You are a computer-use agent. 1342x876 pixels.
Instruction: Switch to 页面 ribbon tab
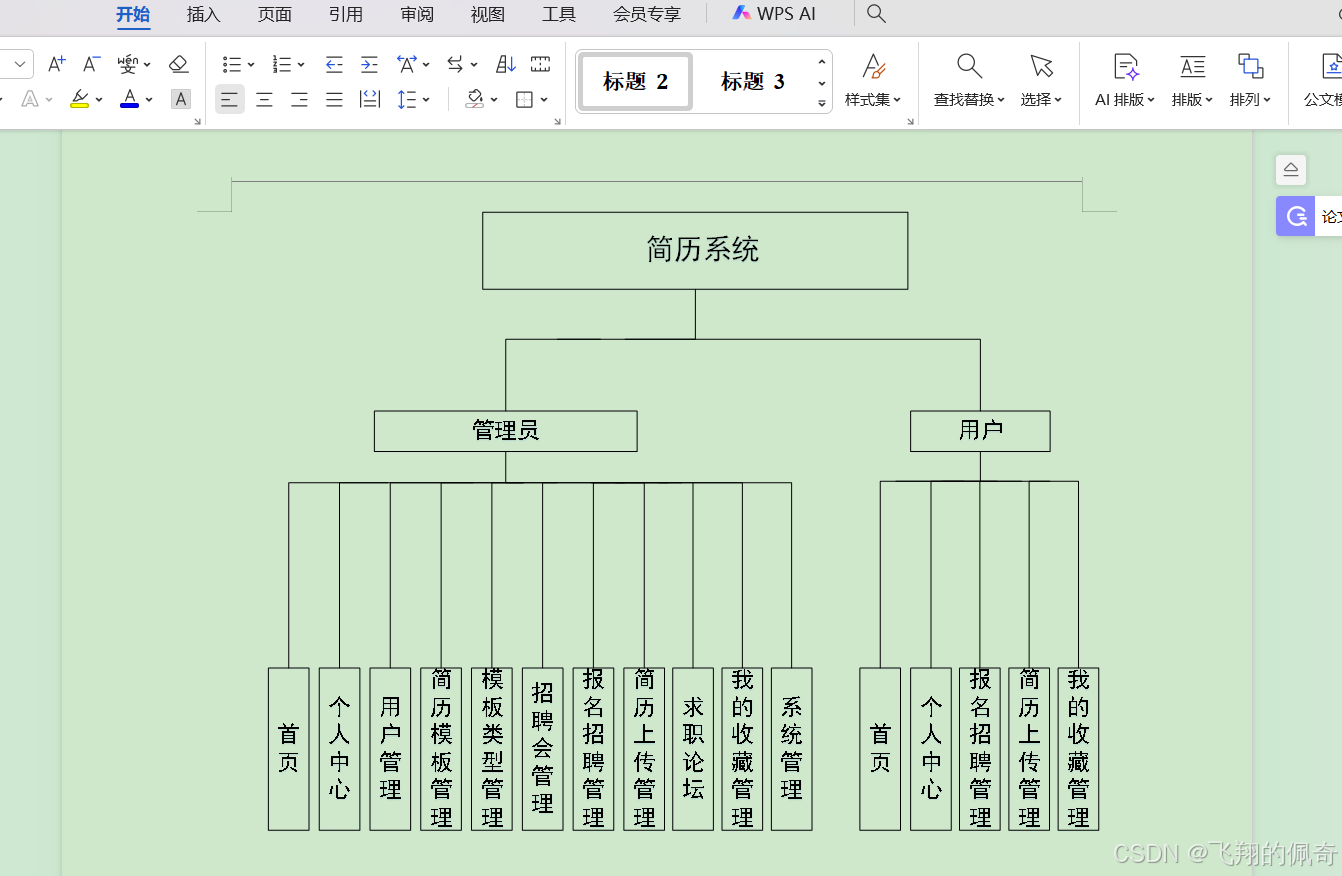coord(275,14)
